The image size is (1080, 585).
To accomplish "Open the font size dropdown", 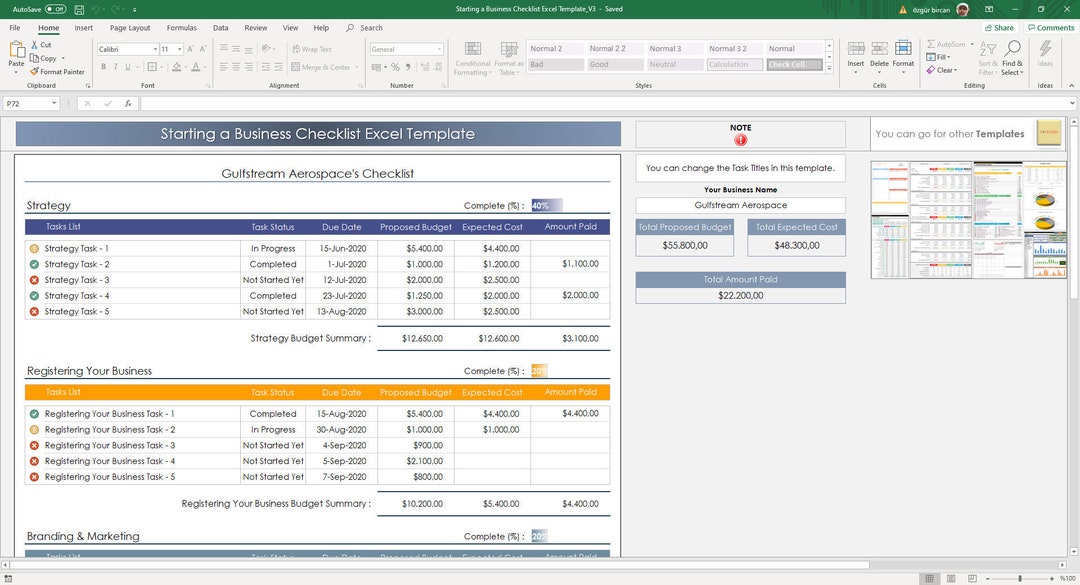I will (180, 49).
